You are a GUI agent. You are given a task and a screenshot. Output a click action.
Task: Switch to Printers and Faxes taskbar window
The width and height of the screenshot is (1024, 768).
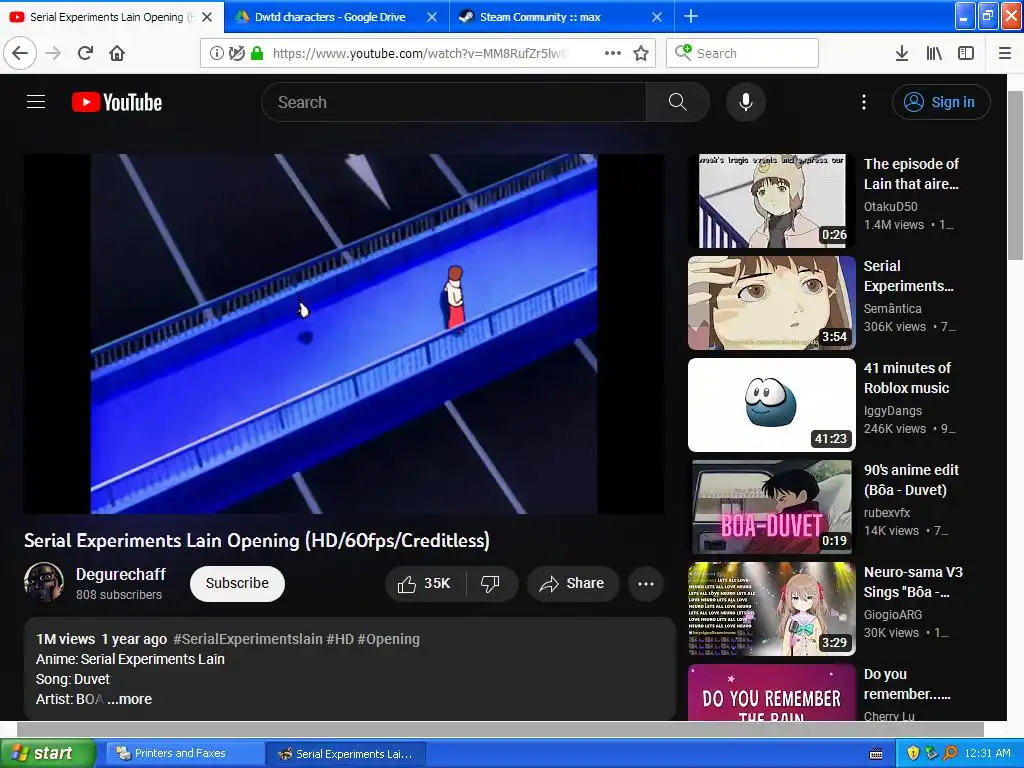184,753
